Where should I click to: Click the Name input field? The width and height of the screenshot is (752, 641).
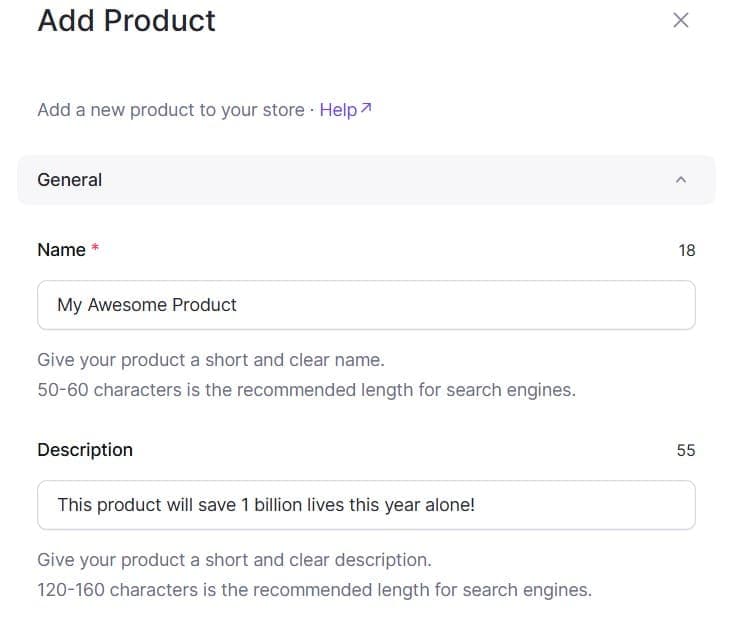click(366, 305)
